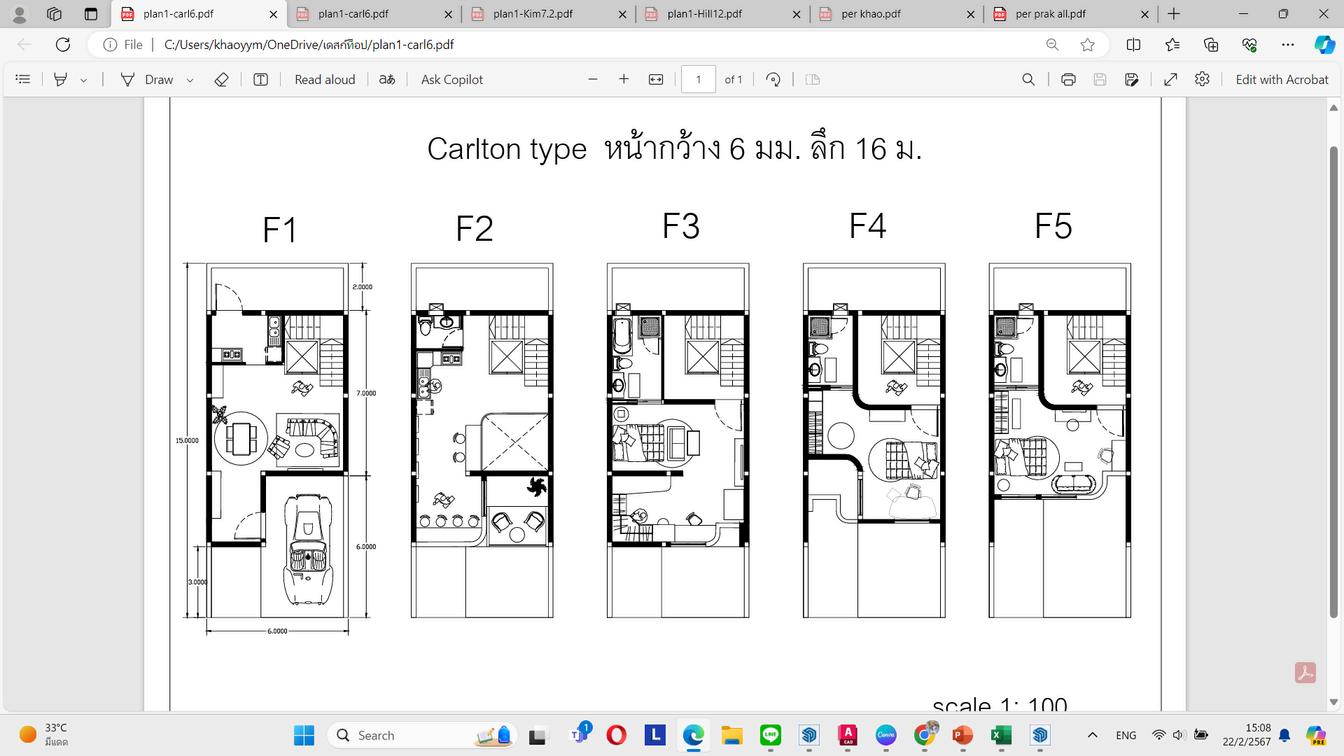Open Canva from taskbar

pyautogui.click(x=886, y=736)
